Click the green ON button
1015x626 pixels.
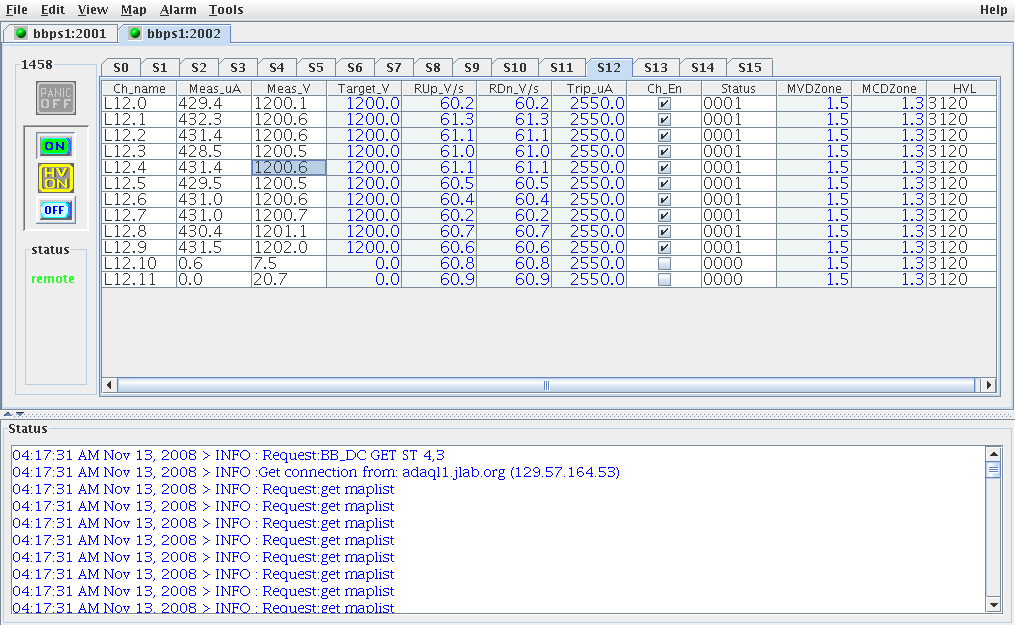coord(55,146)
